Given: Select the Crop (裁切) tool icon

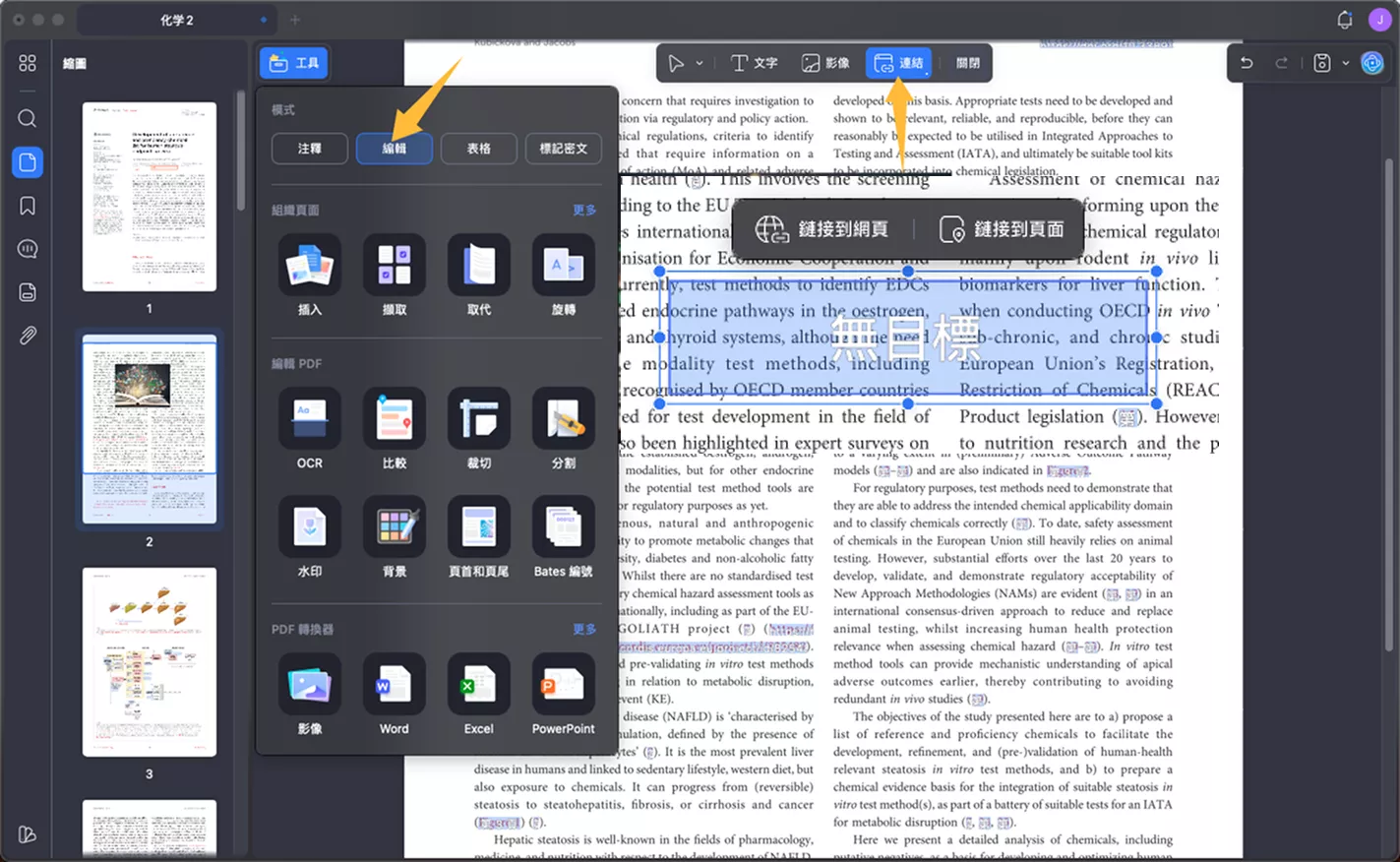Looking at the screenshot, I should tap(479, 419).
